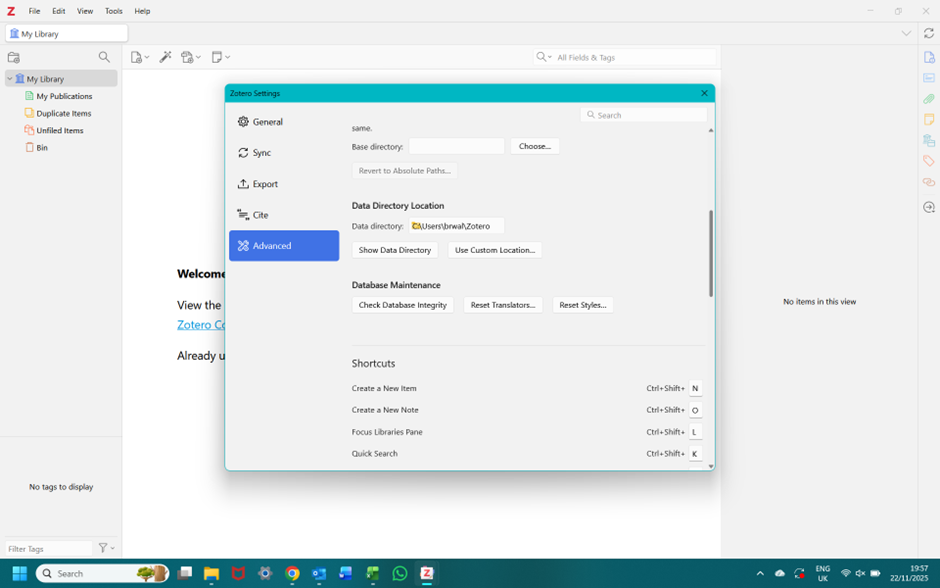940x588 pixels.
Task: Switch to Sync settings pane
Action: tap(284, 153)
